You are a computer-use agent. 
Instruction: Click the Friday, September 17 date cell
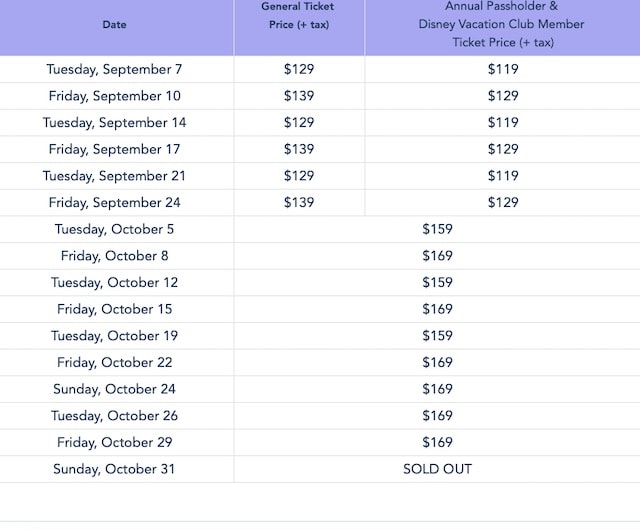114,149
